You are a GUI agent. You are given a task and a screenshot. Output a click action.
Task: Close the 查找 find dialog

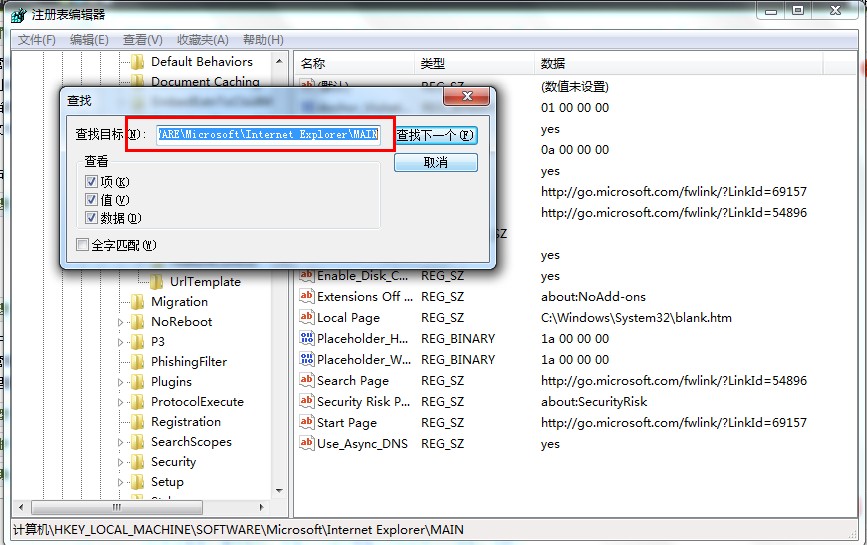(x=467, y=96)
